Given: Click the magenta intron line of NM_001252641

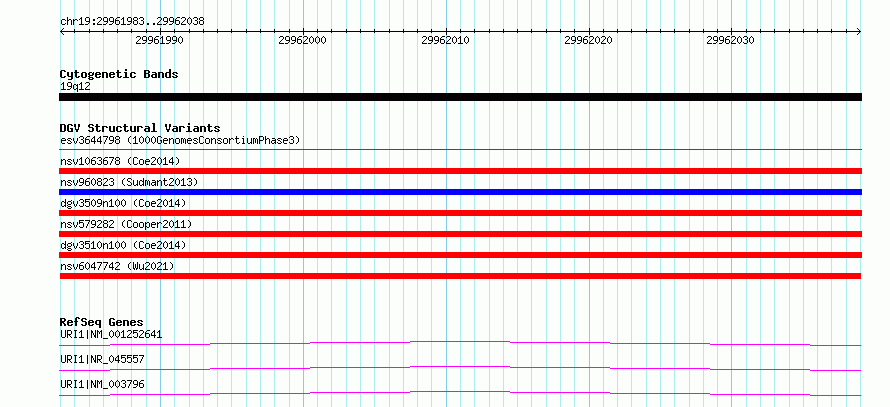Looking at the screenshot, I should [460, 342].
